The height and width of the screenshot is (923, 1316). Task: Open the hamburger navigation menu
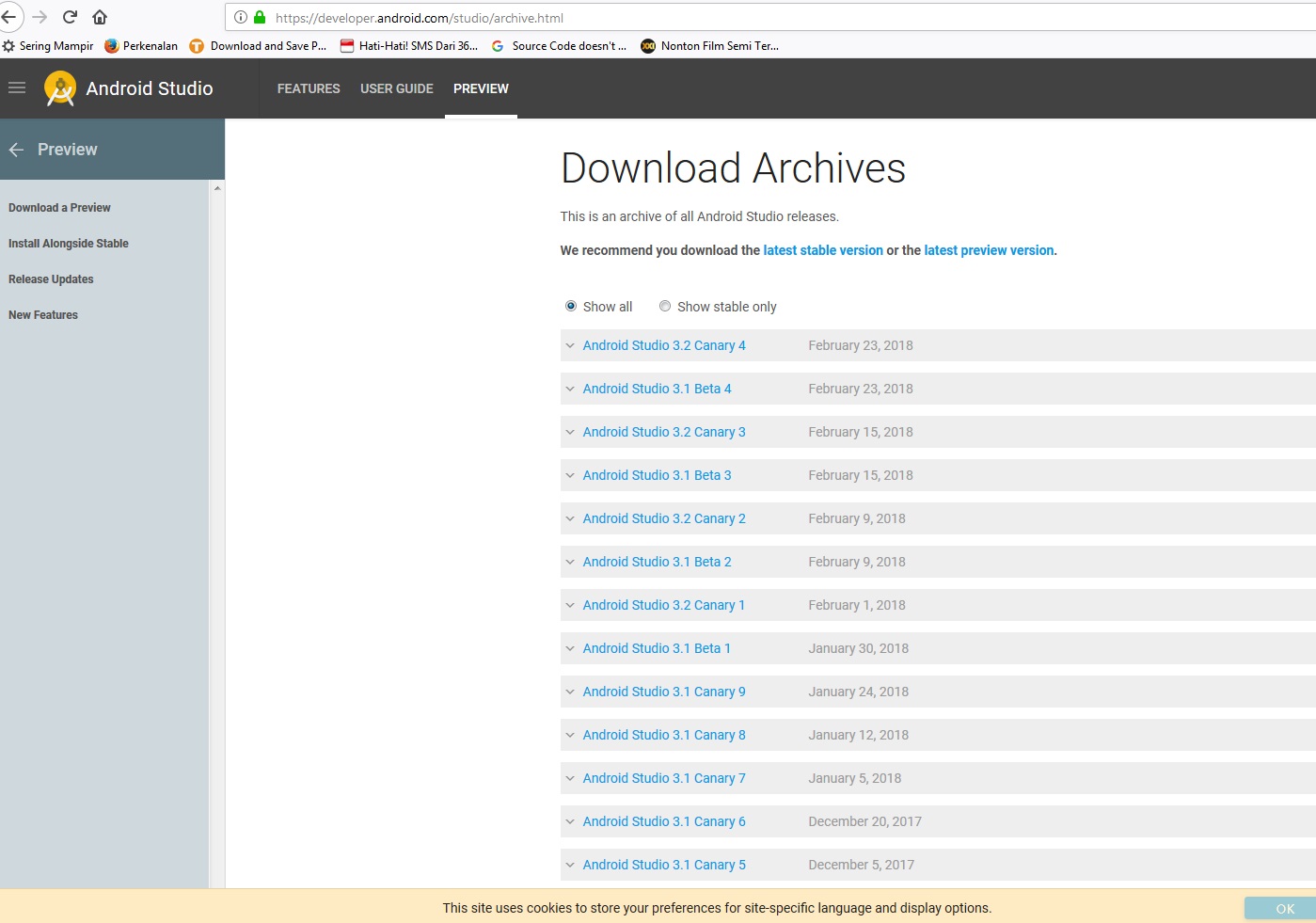click(x=17, y=88)
